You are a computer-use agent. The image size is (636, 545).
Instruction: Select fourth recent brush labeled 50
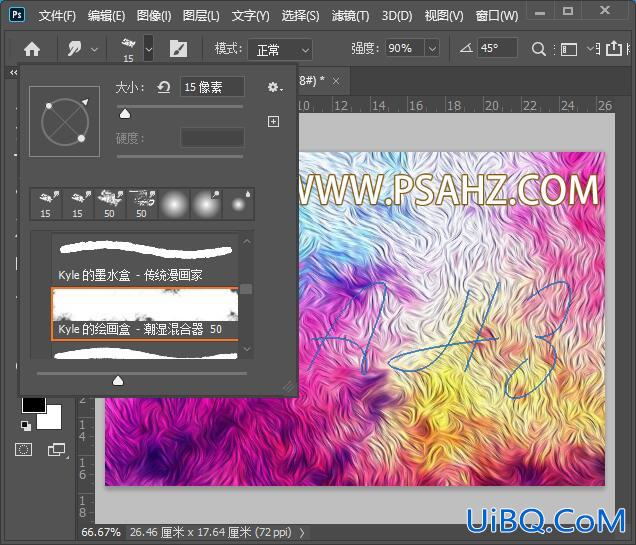tap(142, 204)
